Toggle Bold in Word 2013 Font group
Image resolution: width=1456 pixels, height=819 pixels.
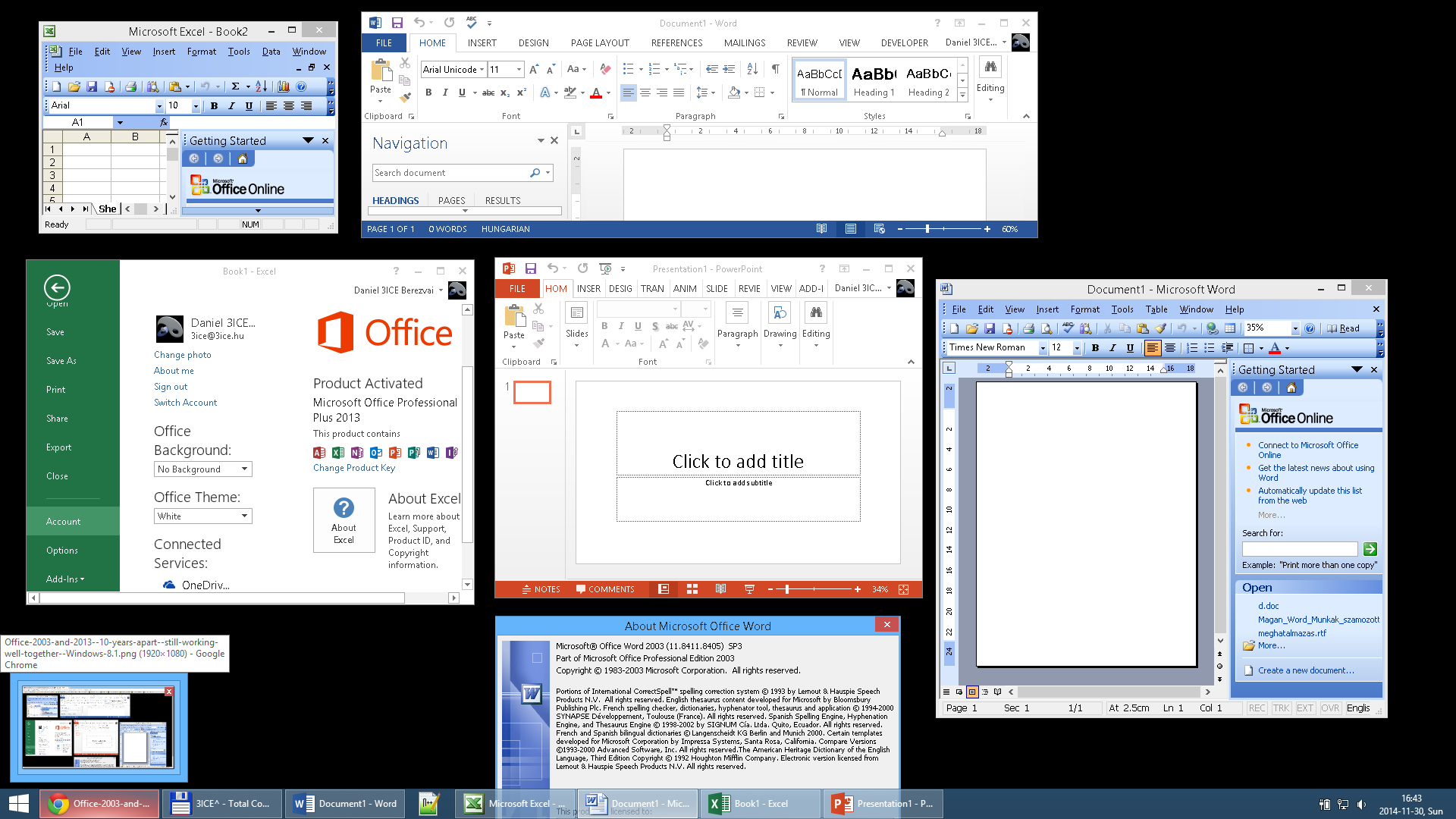428,93
